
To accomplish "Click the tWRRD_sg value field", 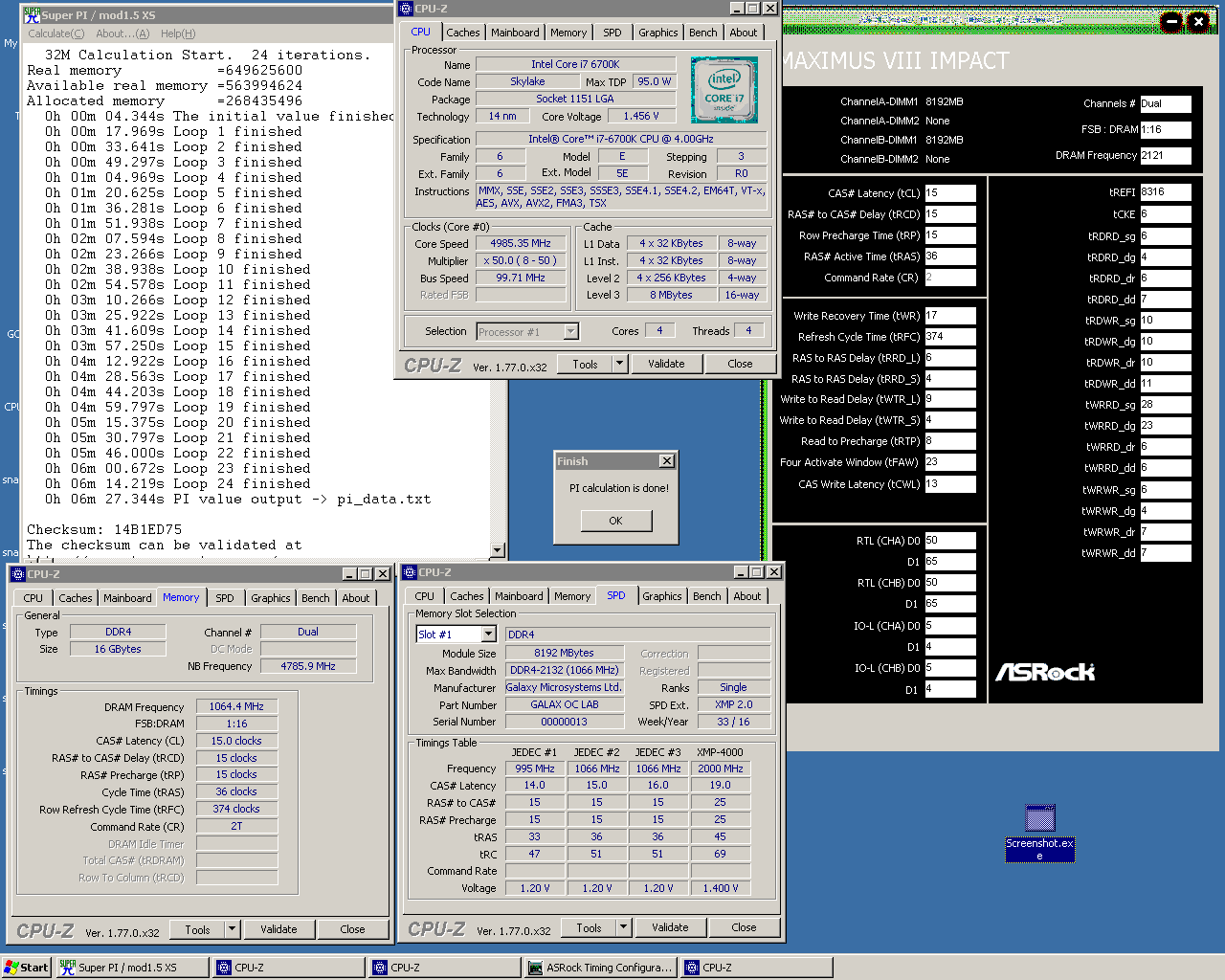I will 1166,405.
